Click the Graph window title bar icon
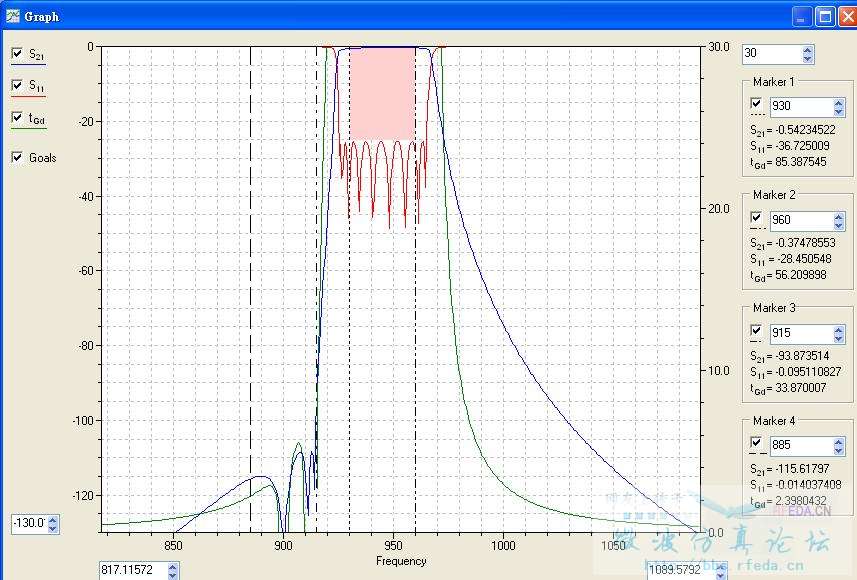The image size is (857, 580). click(x=13, y=16)
